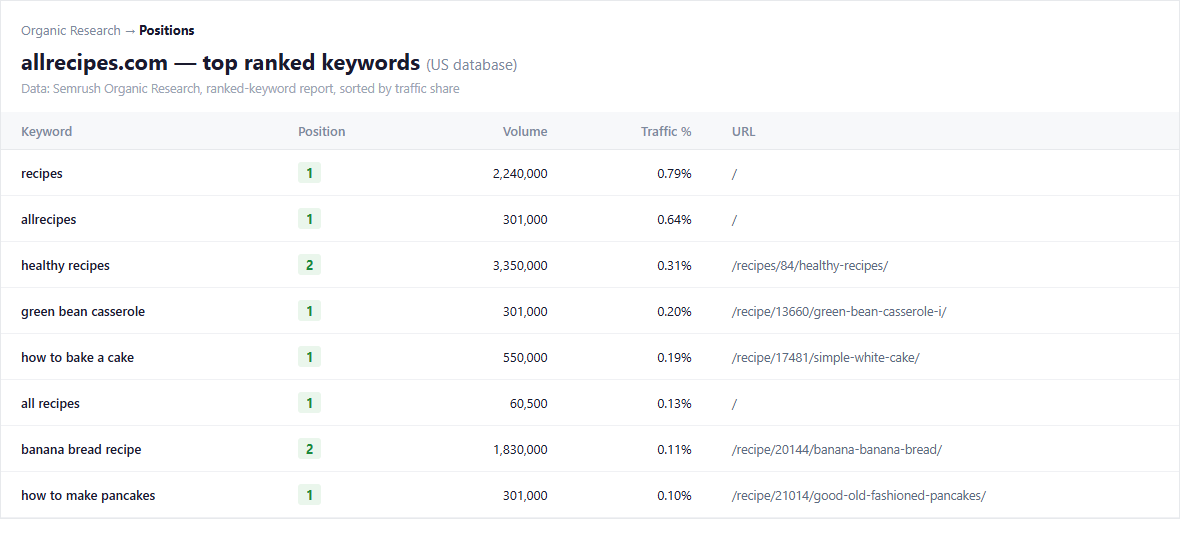Click the 550,000 volume value
The height and width of the screenshot is (560, 1180).
tap(525, 358)
